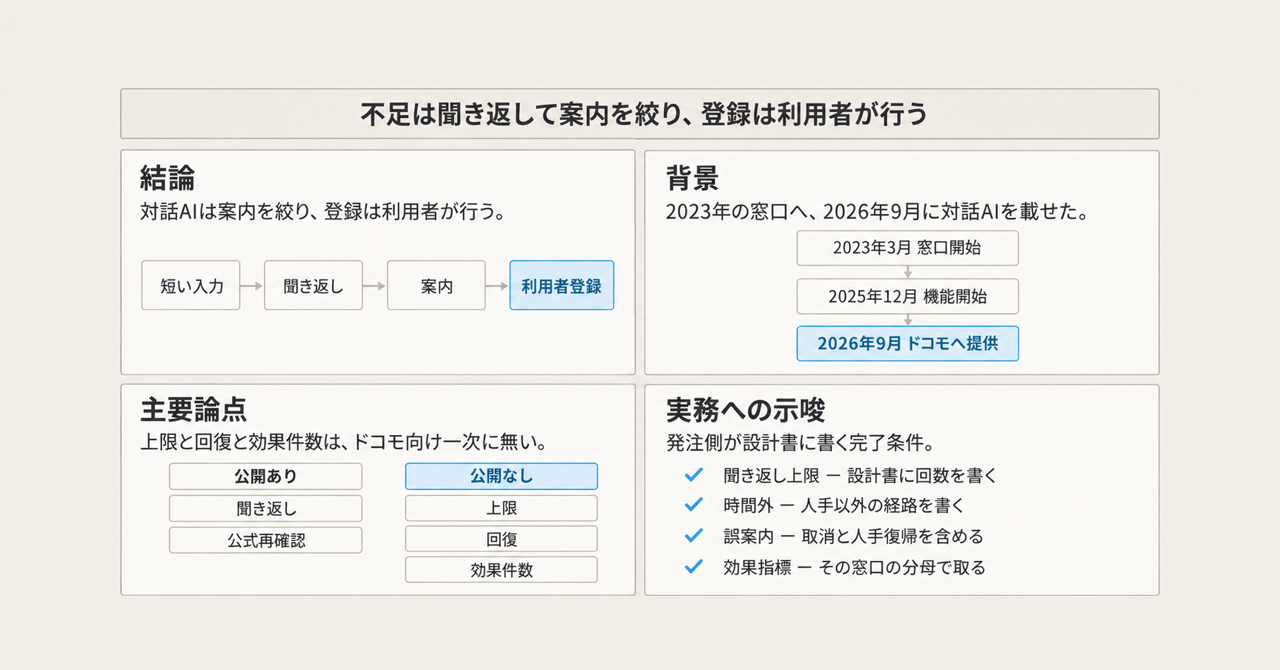1280x670 pixels.
Task: Click the highlighted 利用者登録 box
Action: pos(561,286)
